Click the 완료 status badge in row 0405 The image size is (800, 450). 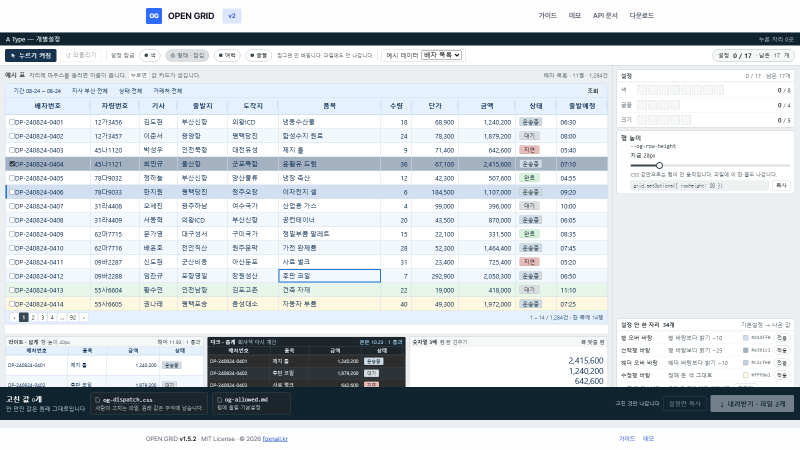(529, 178)
